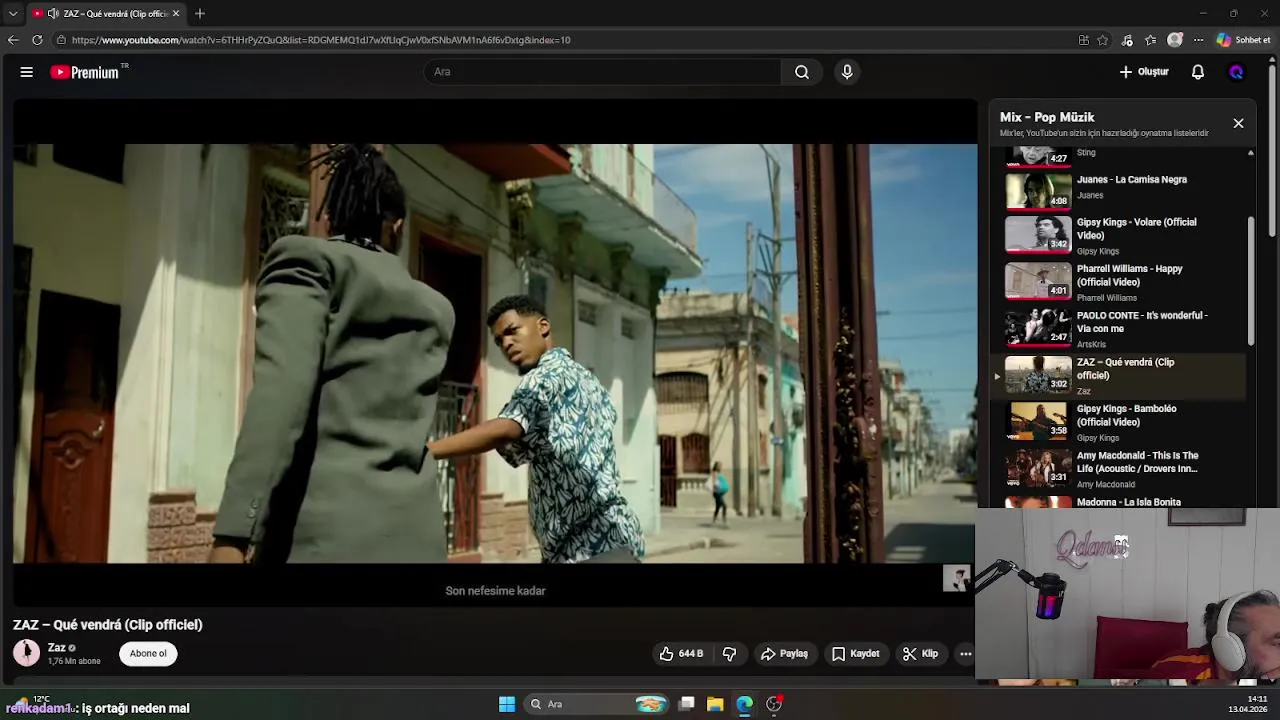Play Gipsy Kings - Volare thumbnail

point(1038,235)
